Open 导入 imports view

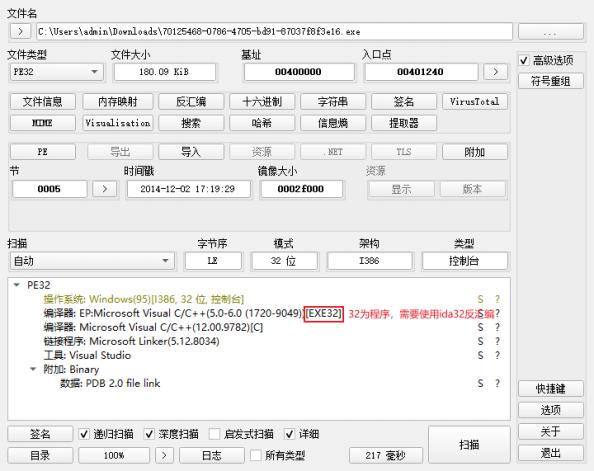coord(191,152)
